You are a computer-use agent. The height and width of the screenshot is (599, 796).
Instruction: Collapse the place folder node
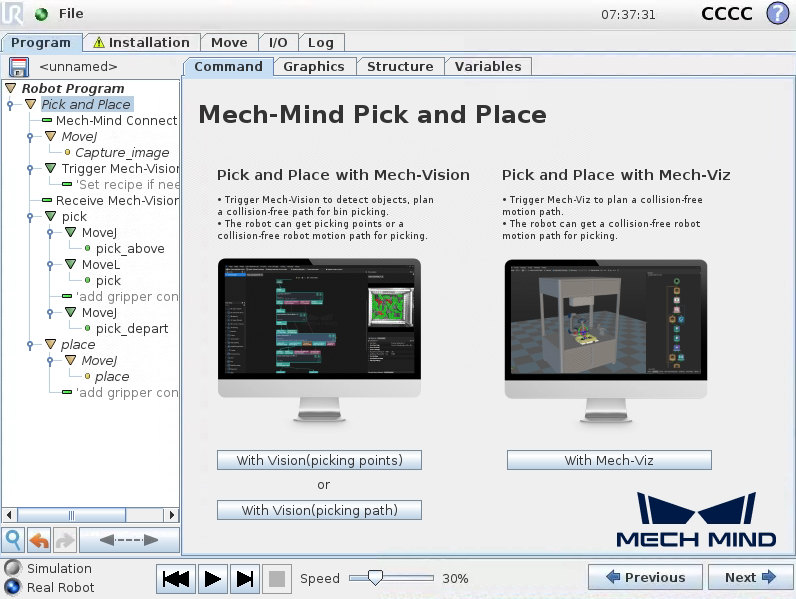50,345
